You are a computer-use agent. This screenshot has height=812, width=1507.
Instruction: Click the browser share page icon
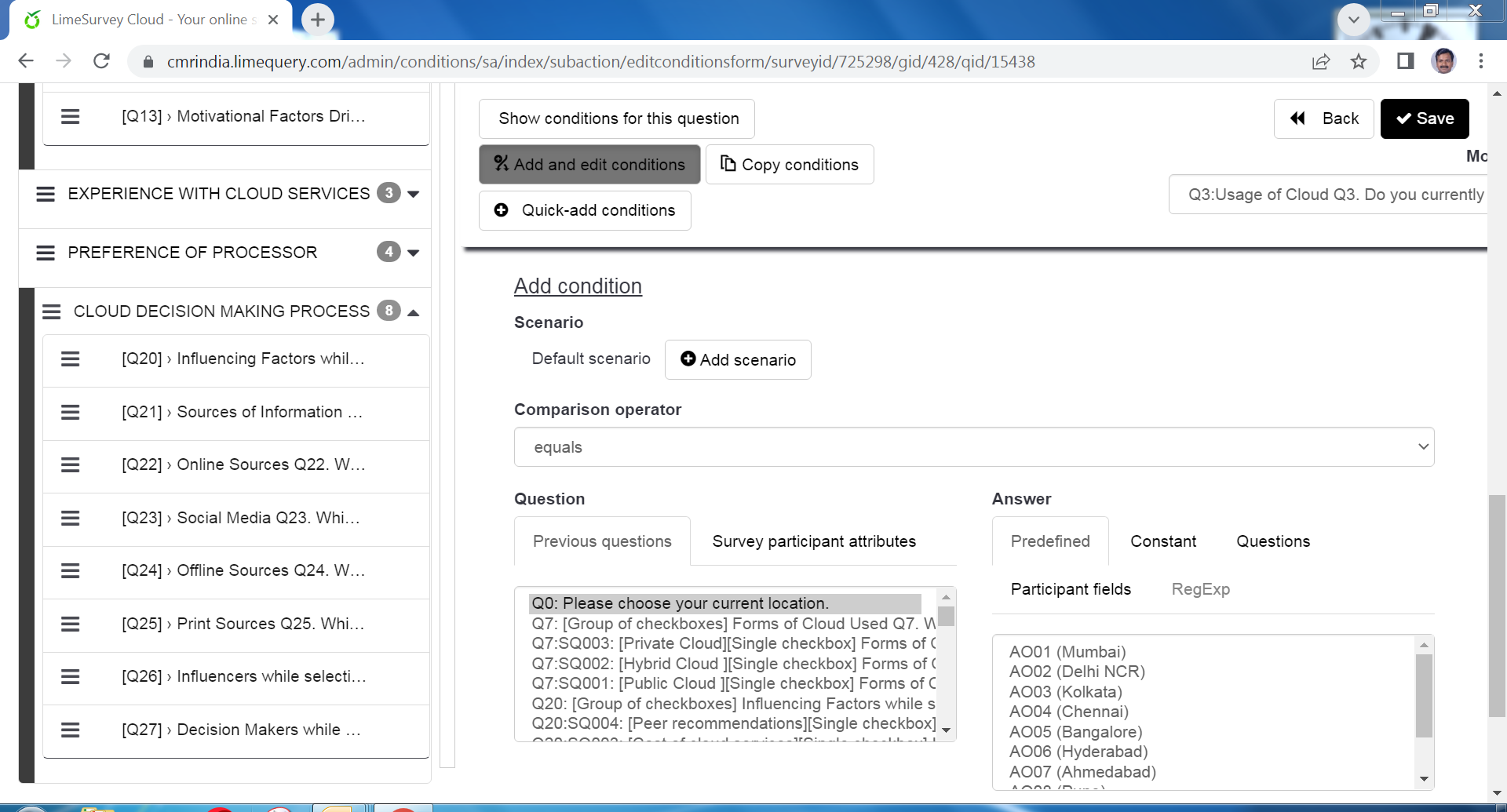tap(1321, 61)
